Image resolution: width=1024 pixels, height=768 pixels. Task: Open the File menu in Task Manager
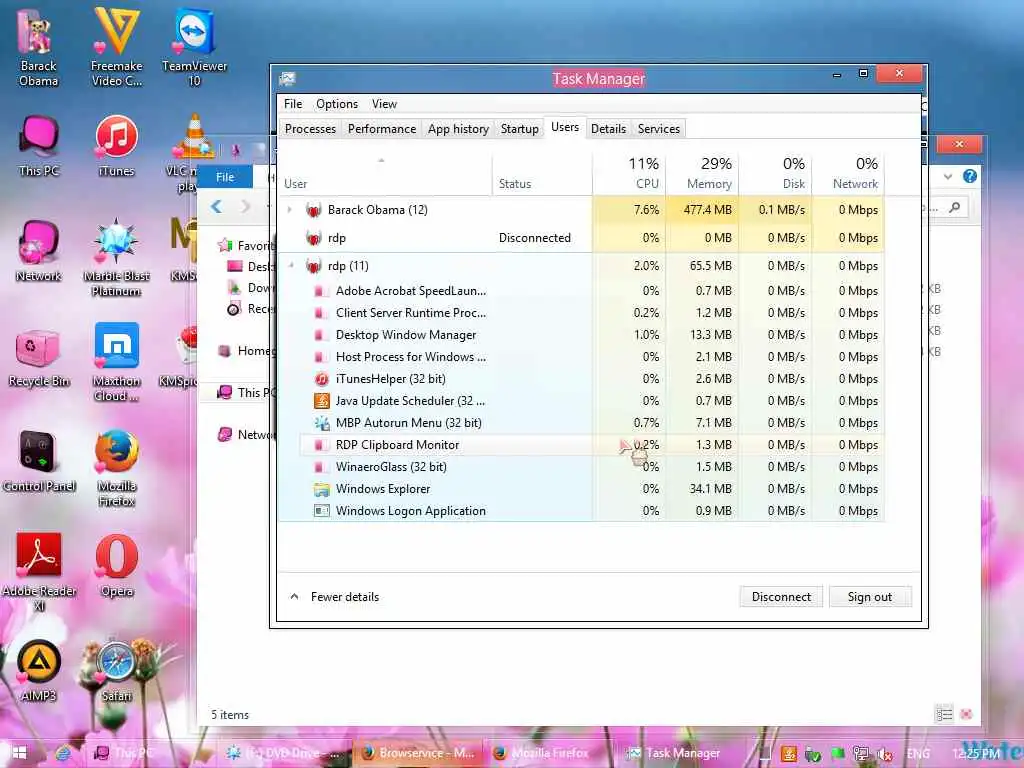293,104
